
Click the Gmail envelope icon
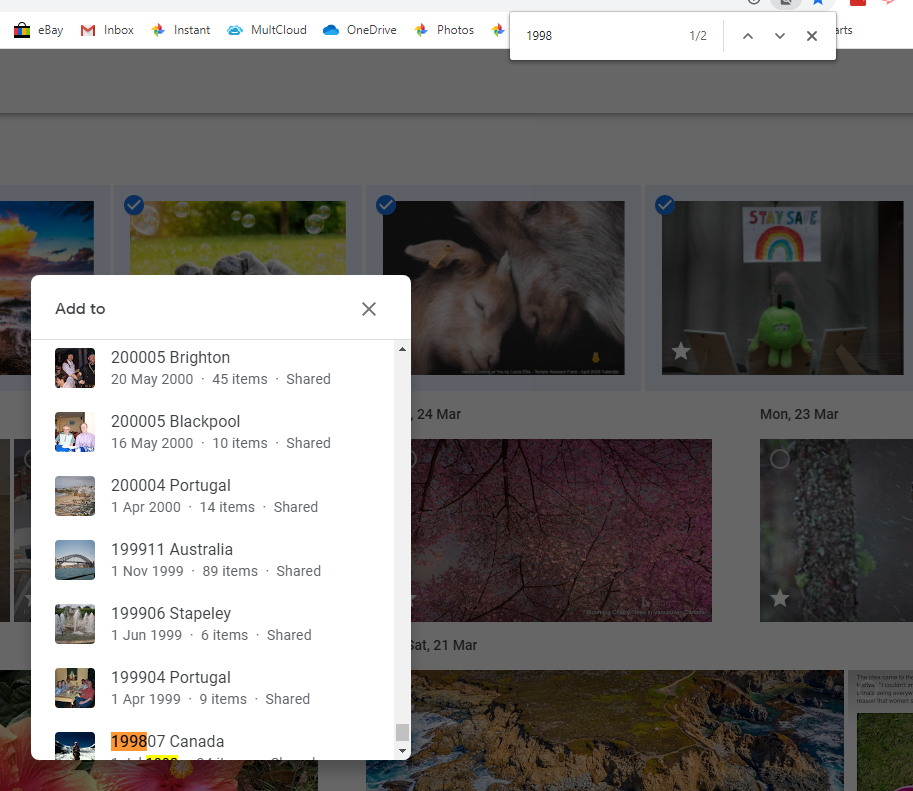(x=88, y=30)
